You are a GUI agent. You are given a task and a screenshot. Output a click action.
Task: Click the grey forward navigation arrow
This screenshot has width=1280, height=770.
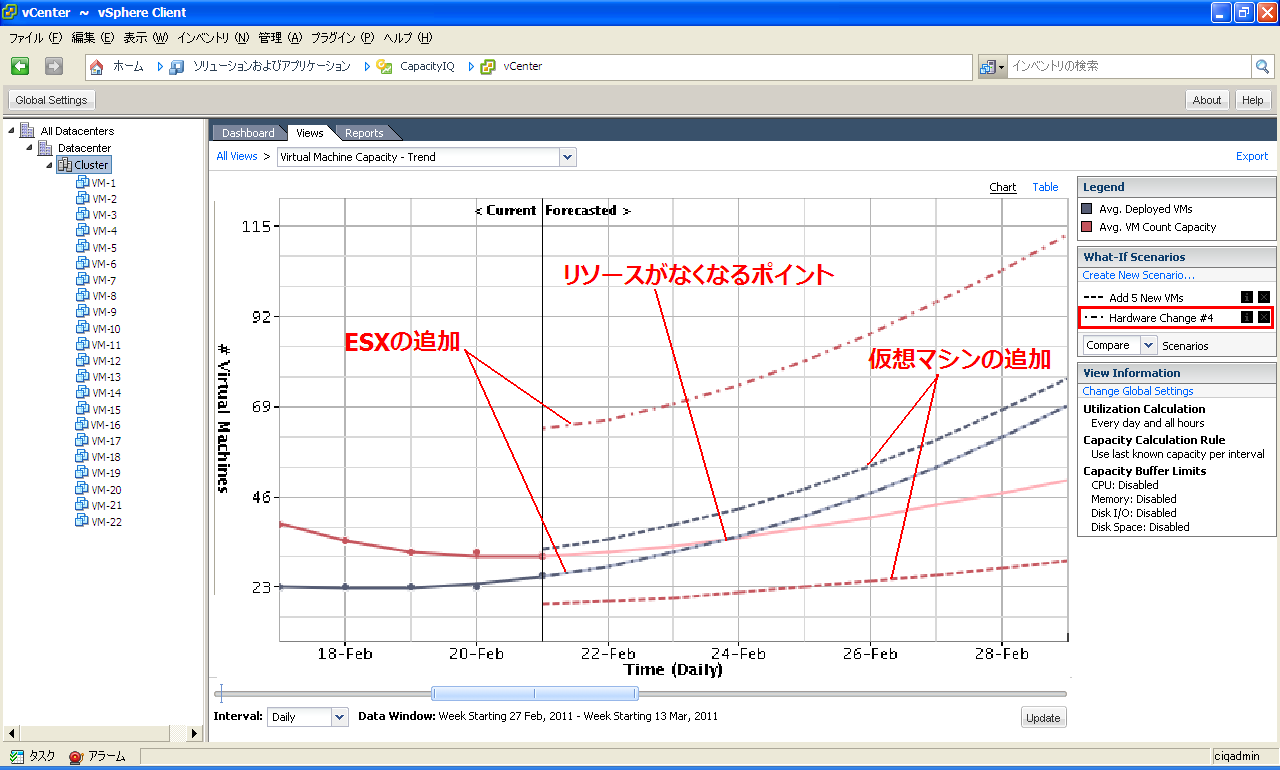(x=54, y=66)
